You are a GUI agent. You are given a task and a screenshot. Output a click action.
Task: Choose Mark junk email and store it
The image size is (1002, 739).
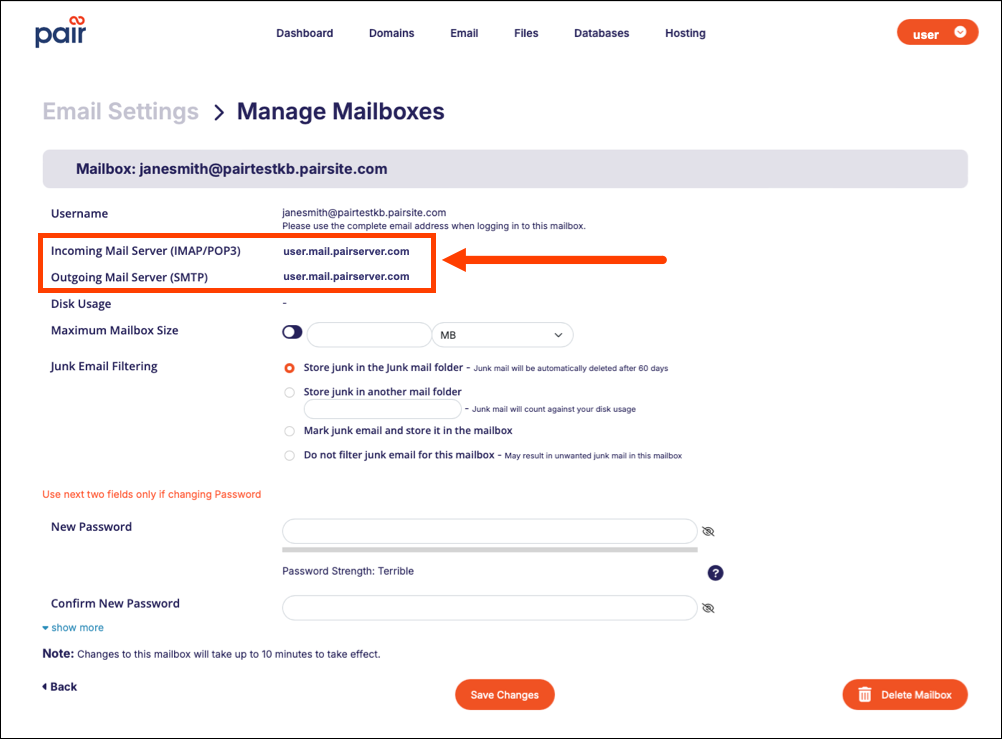[x=290, y=431]
